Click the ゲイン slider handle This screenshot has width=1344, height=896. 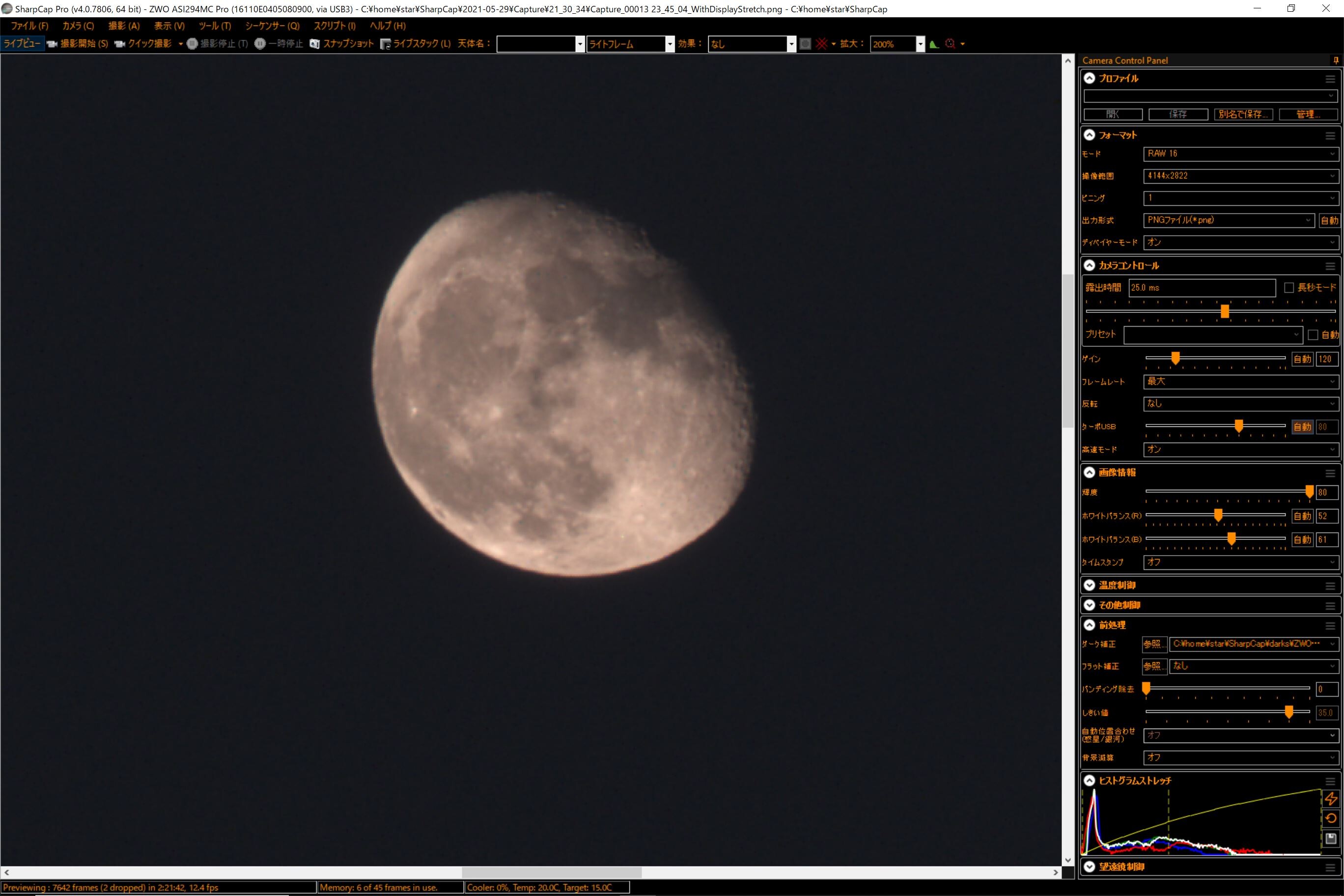pyautogui.click(x=1176, y=358)
